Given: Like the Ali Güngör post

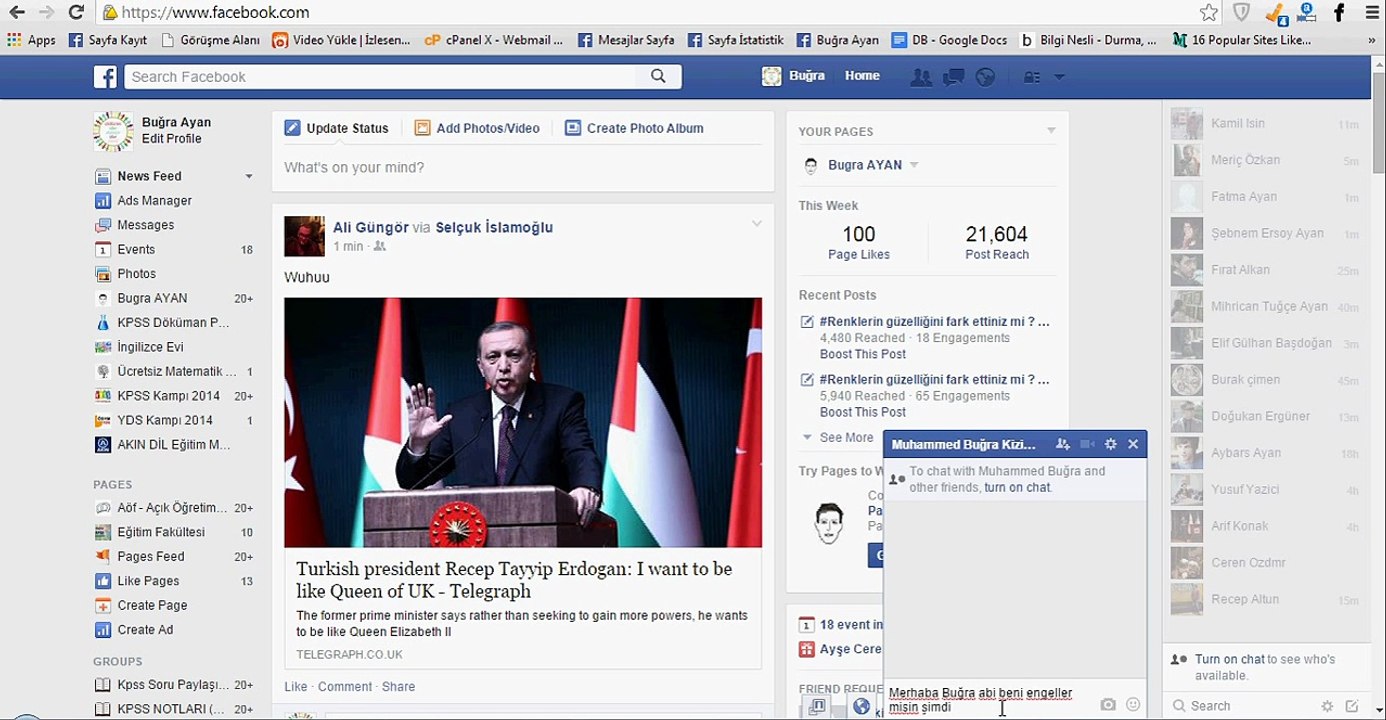Looking at the screenshot, I should tap(295, 686).
